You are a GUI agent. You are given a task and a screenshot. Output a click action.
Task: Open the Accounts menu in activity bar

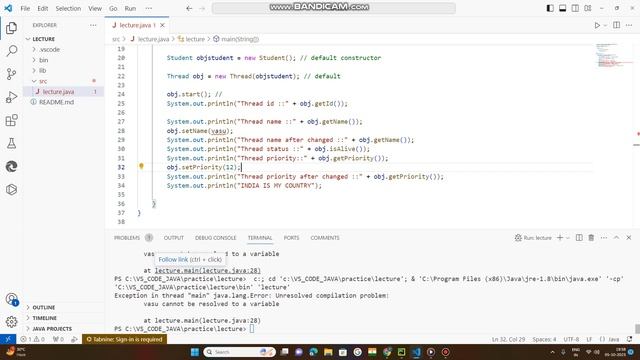coord(11,299)
